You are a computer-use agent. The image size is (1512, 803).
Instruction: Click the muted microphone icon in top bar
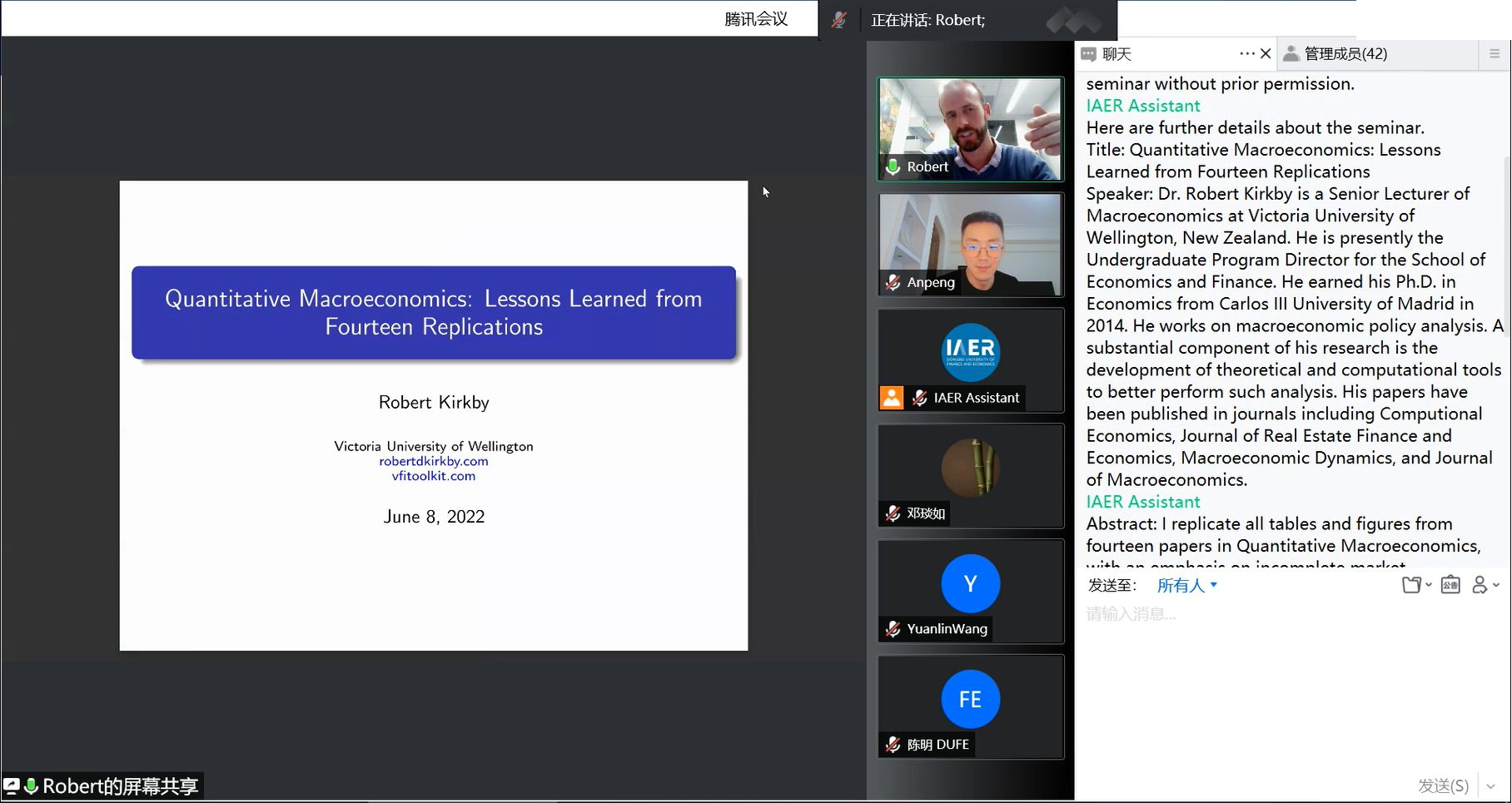839,20
